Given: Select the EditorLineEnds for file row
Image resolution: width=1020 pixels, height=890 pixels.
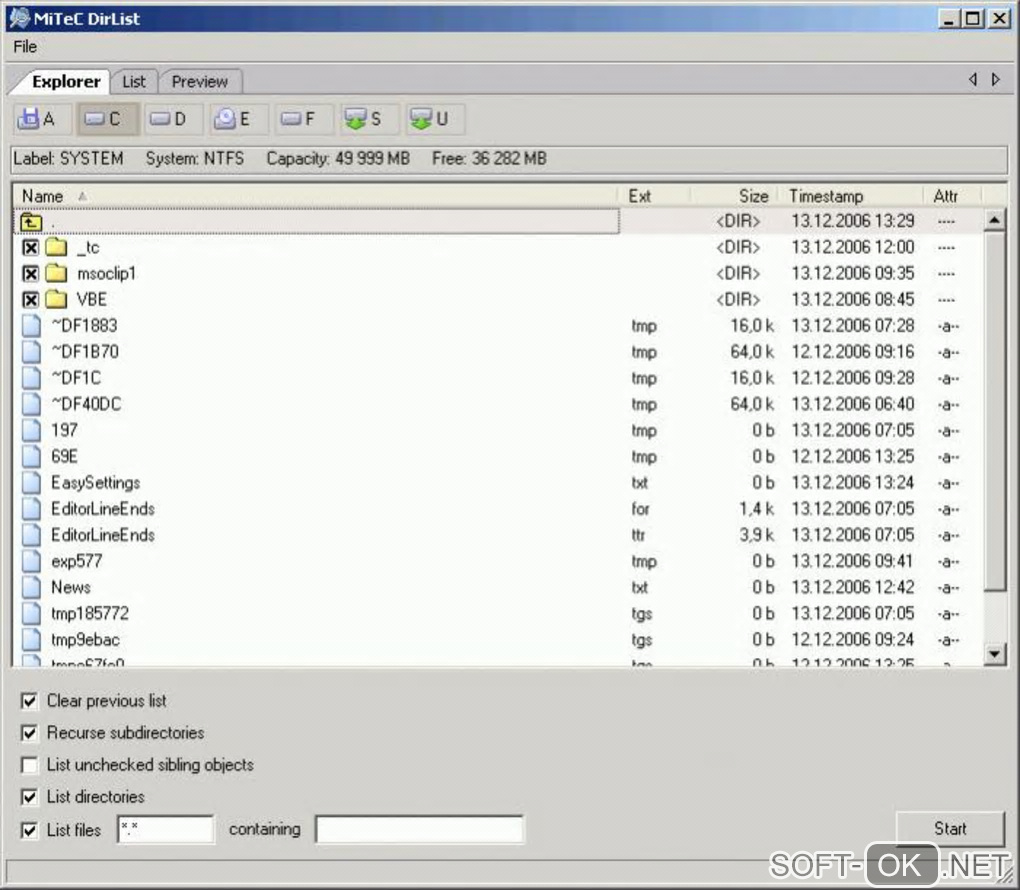Looking at the screenshot, I should coord(498,509).
